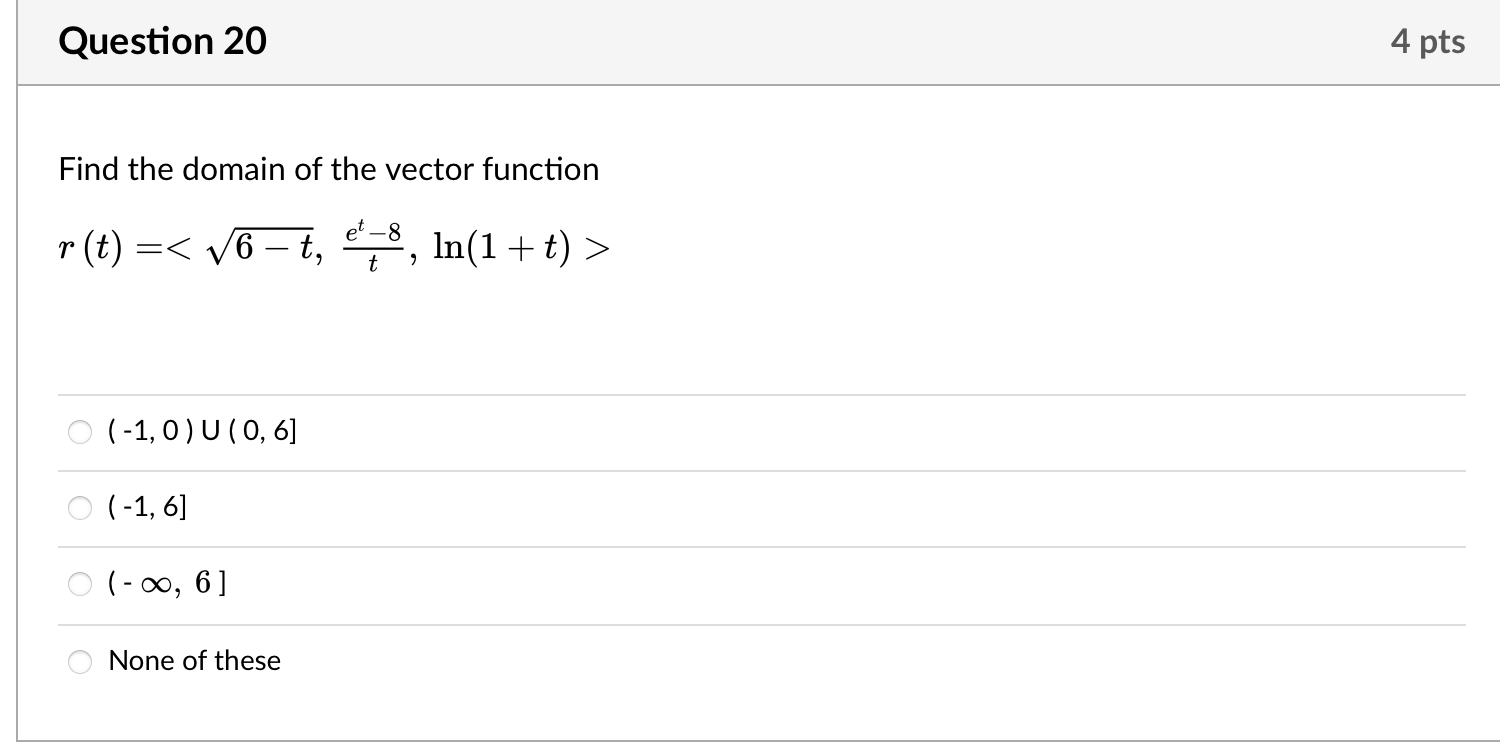The image size is (1500, 748).
Task: Click the word "function" in the prompt
Action: tap(541, 170)
